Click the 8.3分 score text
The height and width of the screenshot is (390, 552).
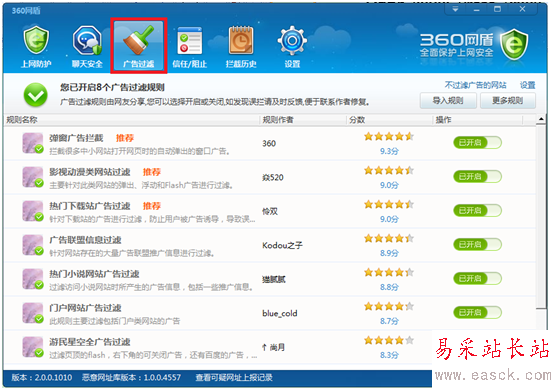389,355
